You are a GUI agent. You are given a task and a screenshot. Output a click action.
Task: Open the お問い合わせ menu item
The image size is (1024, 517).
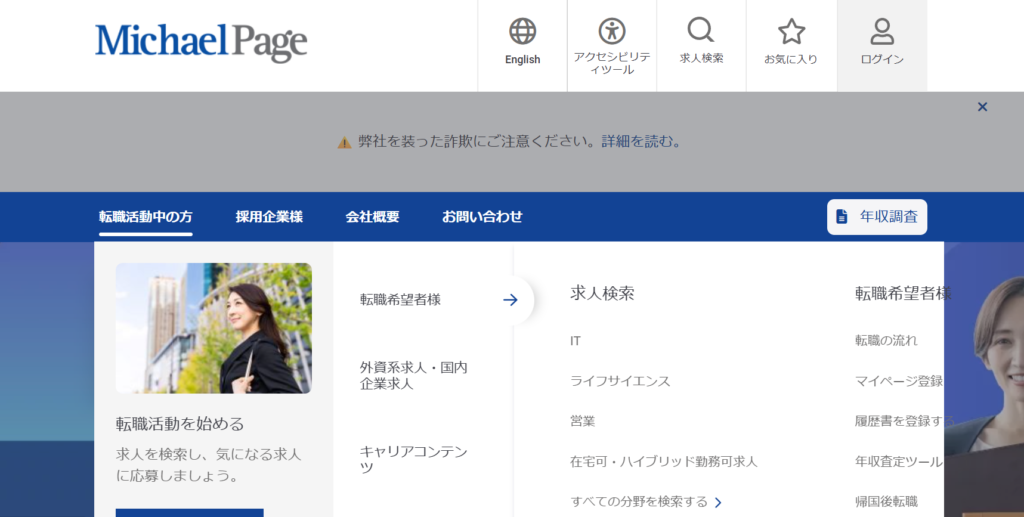click(x=482, y=216)
